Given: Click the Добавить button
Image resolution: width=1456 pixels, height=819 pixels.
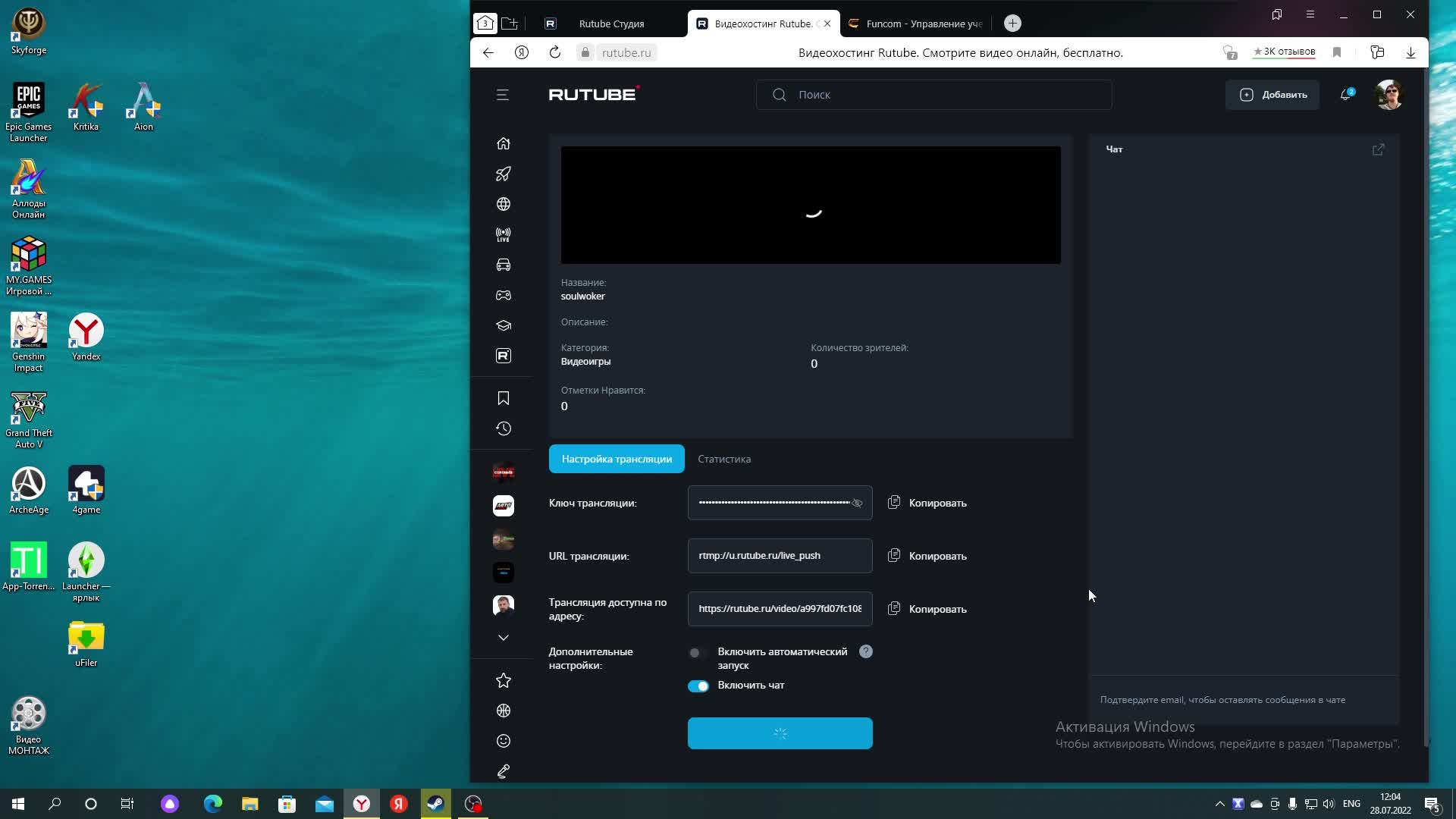Looking at the screenshot, I should (x=1272, y=95).
